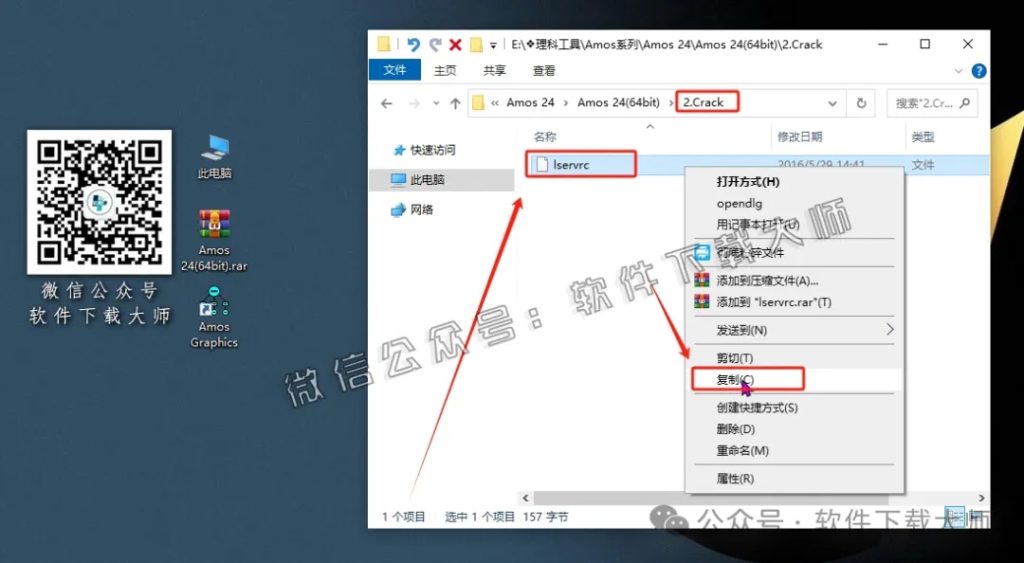Screen dimensions: 1024x563
Task: Choose 重命名(M) in context menu
Action: [794, 451]
